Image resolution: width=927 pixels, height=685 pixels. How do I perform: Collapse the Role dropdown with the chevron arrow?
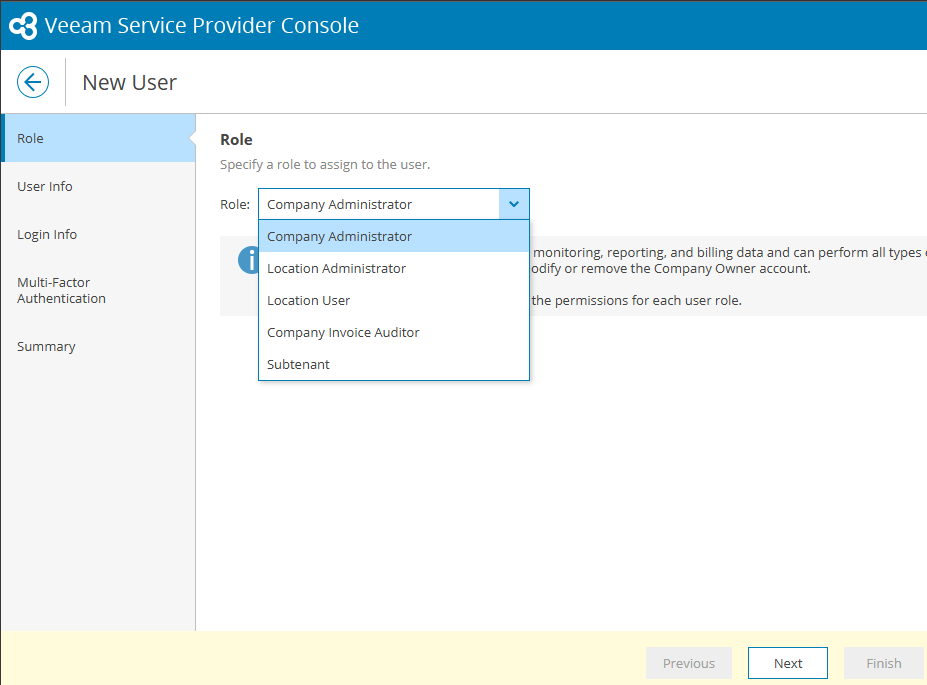coord(514,204)
